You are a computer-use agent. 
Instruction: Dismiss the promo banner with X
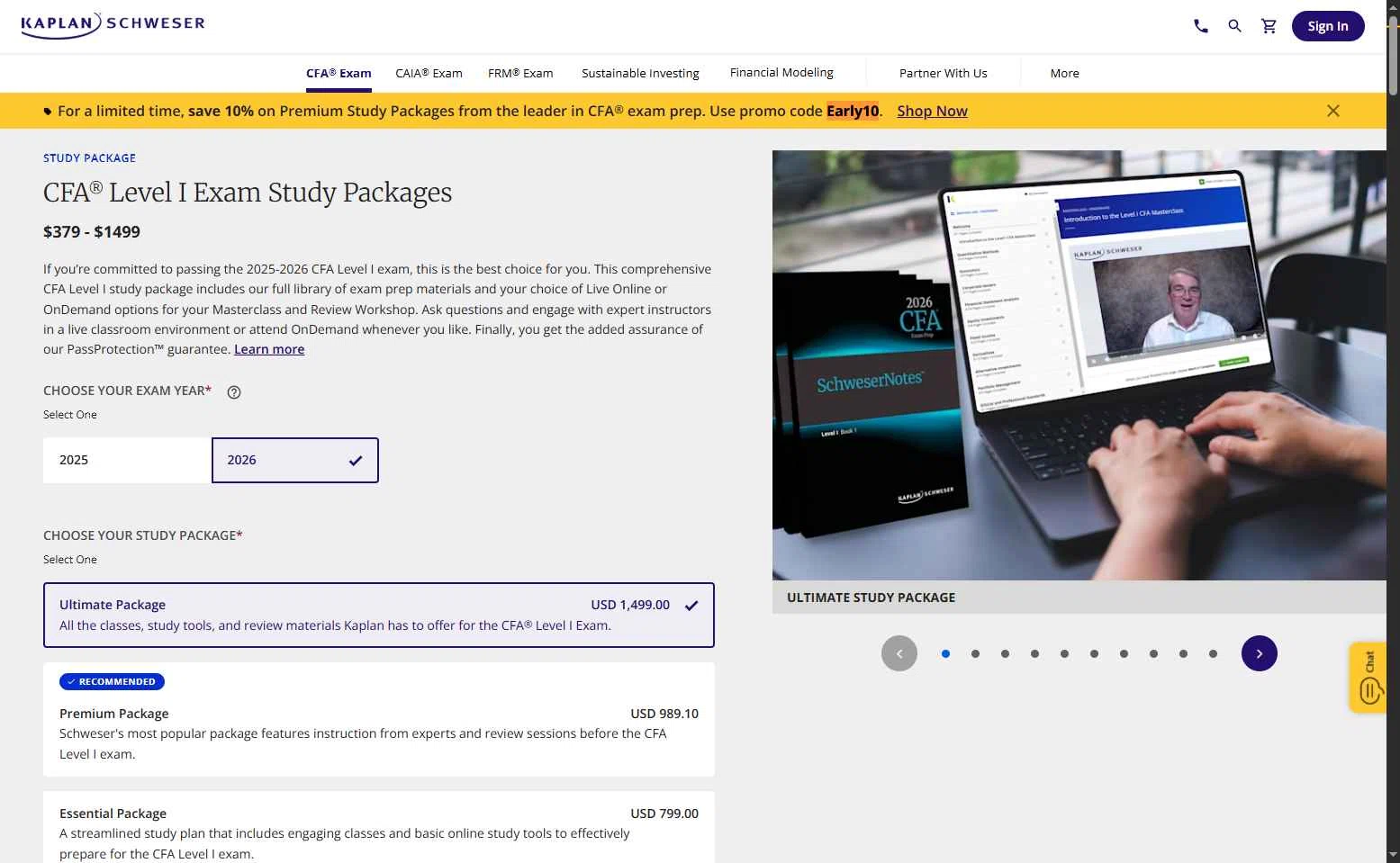(x=1333, y=111)
